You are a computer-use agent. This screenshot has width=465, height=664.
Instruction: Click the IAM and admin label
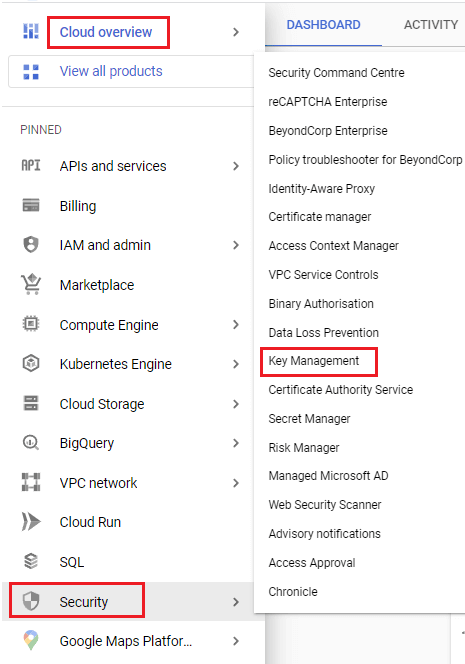pyautogui.click(x=105, y=245)
